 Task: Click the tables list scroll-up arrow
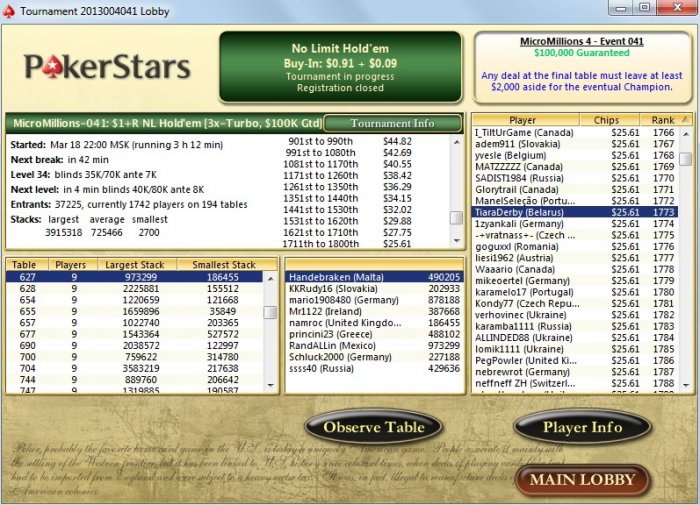click(x=271, y=278)
